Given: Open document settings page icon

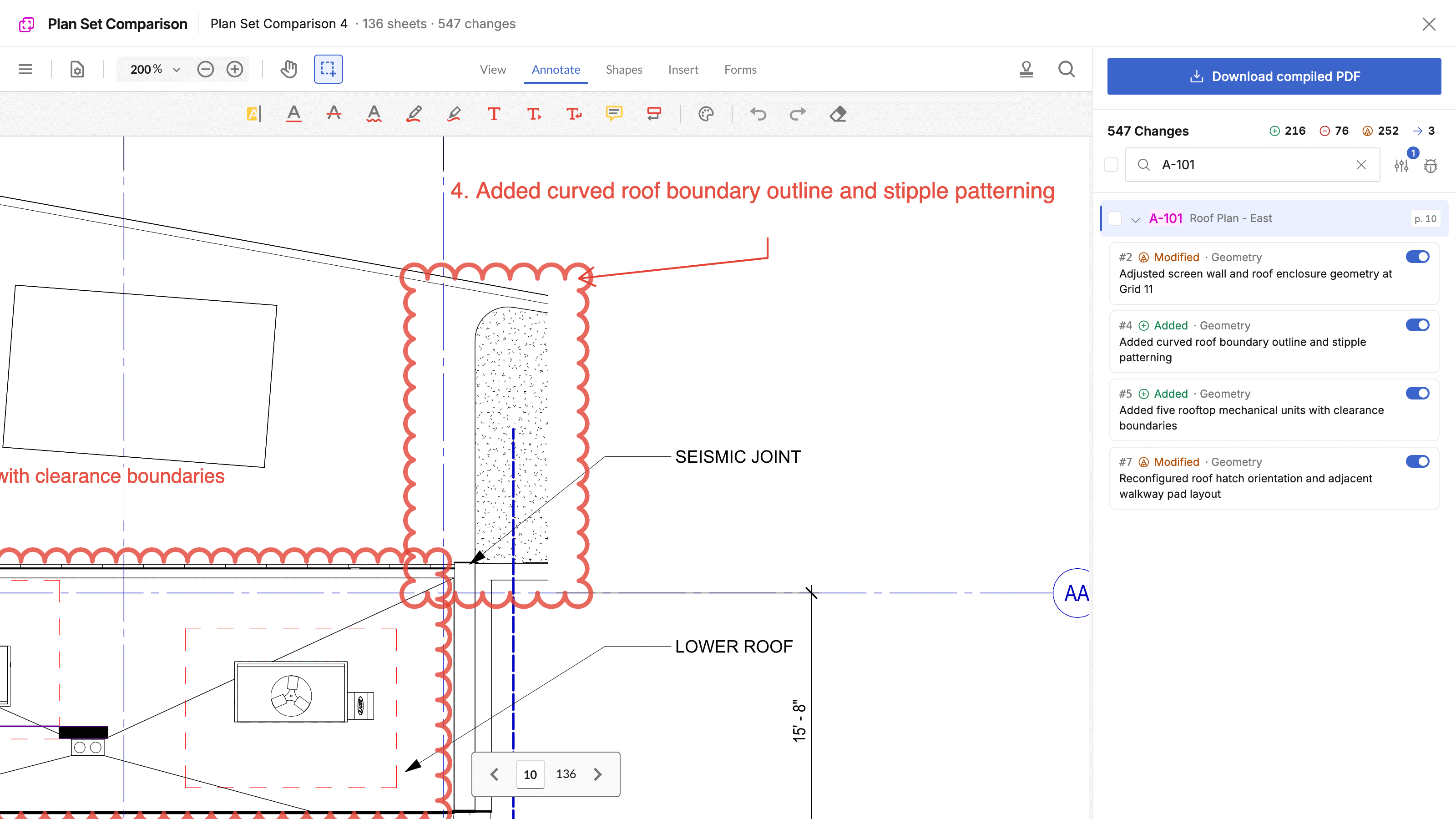Looking at the screenshot, I should point(77,70).
